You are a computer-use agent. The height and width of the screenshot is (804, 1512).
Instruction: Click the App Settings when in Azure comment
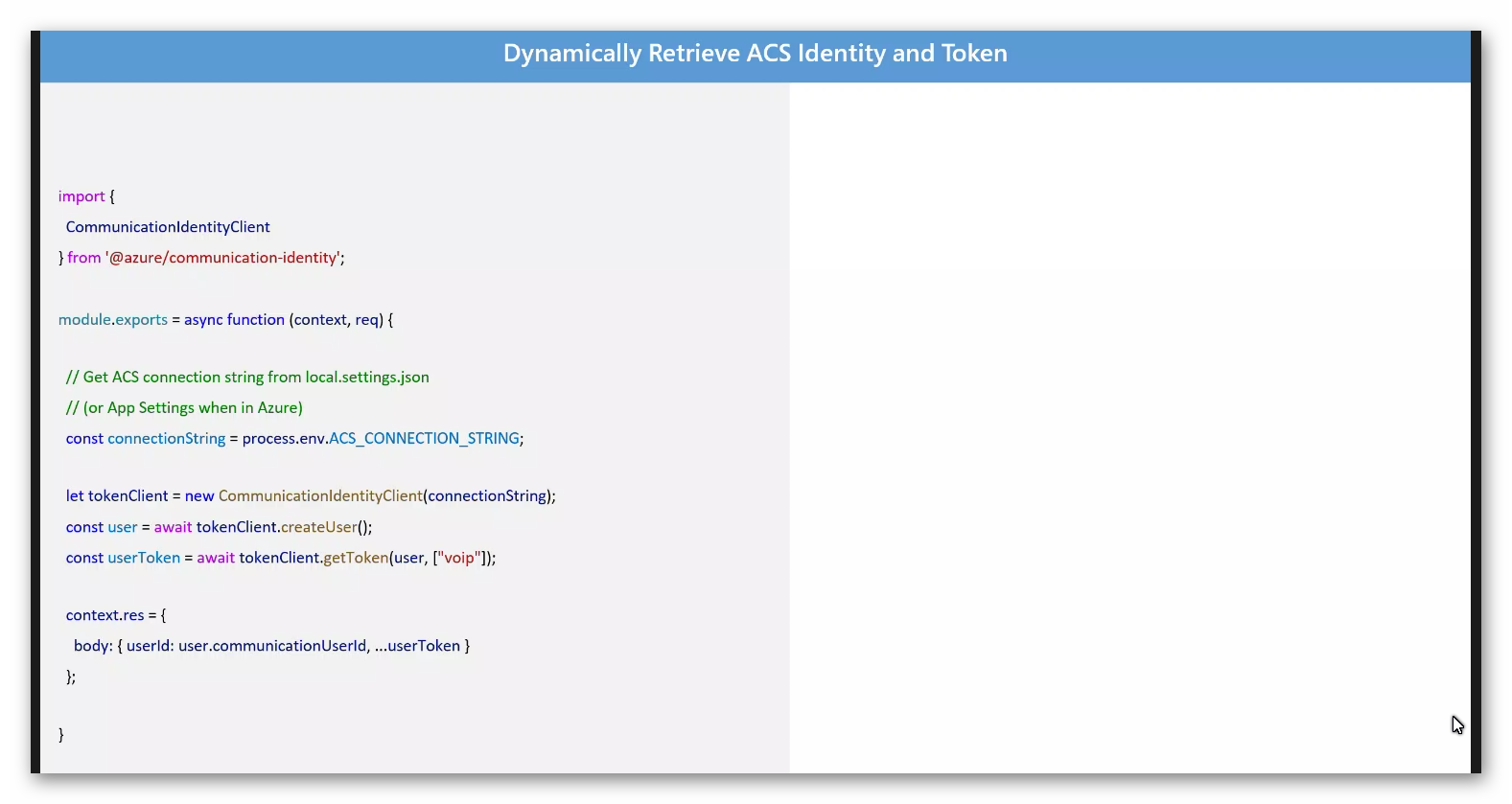[x=184, y=408]
